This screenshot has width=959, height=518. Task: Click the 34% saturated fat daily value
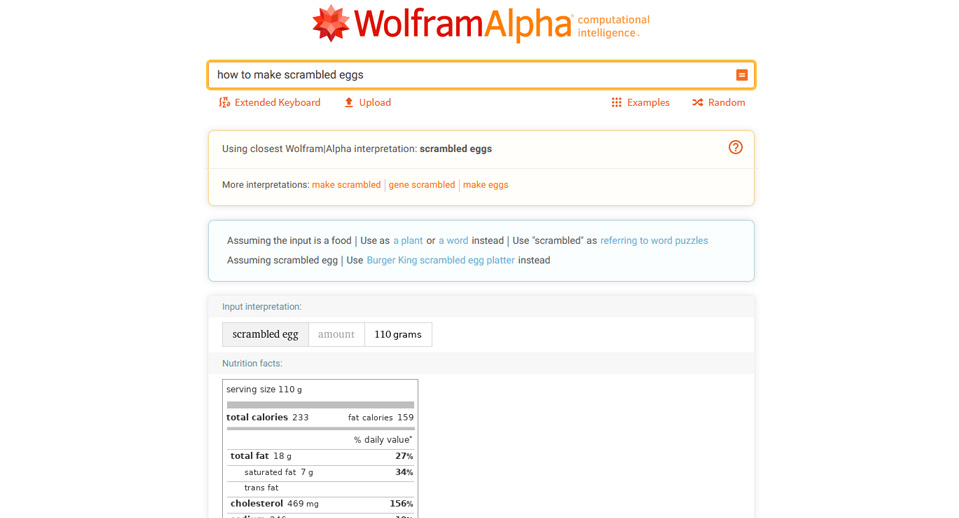[404, 472]
